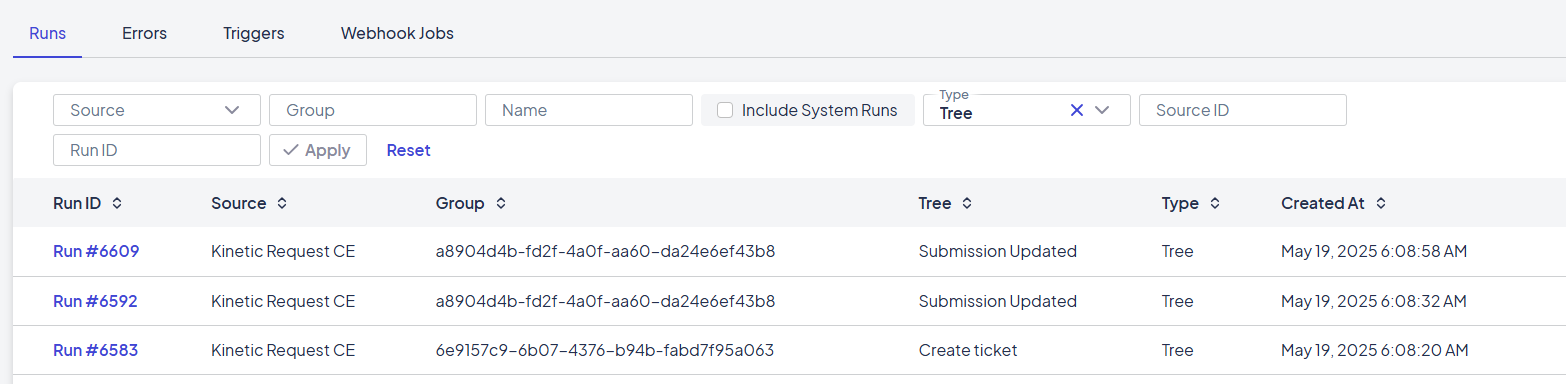Enable the Include System Runs checkbox
The width and height of the screenshot is (1566, 384).
[726, 110]
